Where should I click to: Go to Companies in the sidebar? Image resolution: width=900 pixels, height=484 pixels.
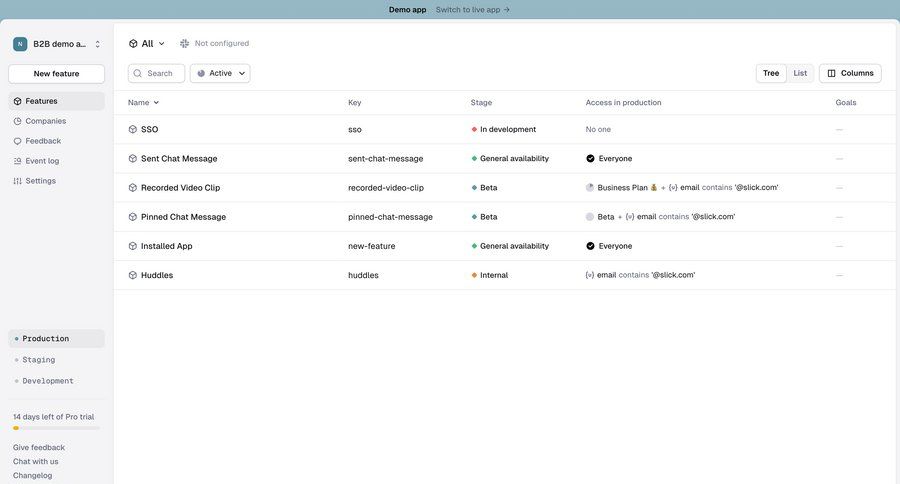point(45,121)
